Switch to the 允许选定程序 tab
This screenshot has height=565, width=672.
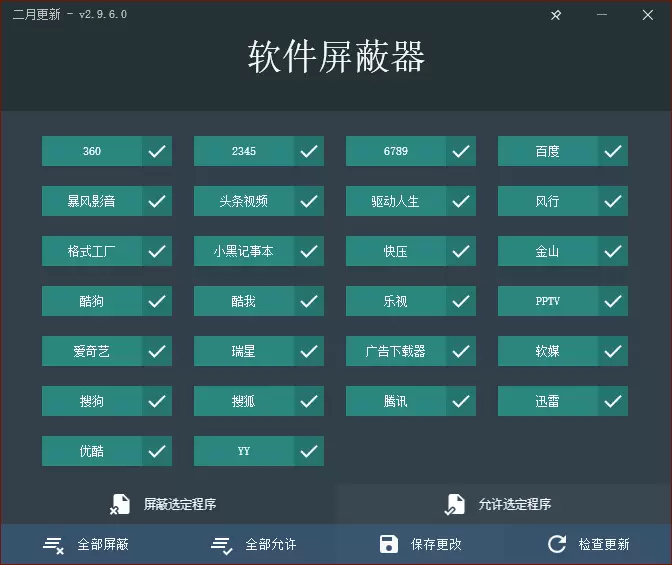pos(504,504)
